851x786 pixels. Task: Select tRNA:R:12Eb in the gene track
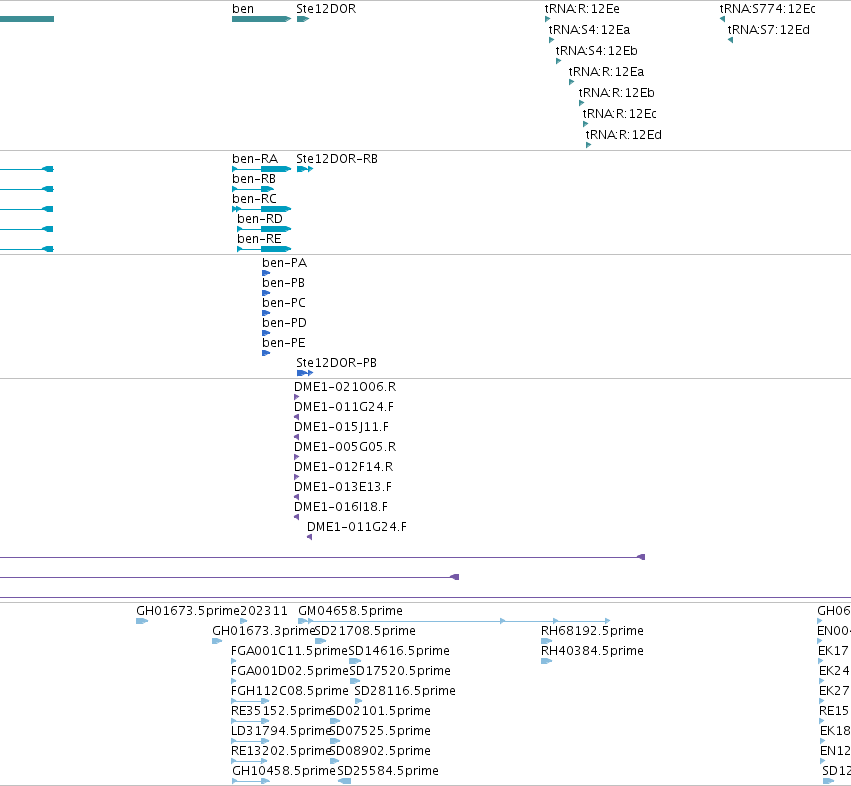pos(617,93)
